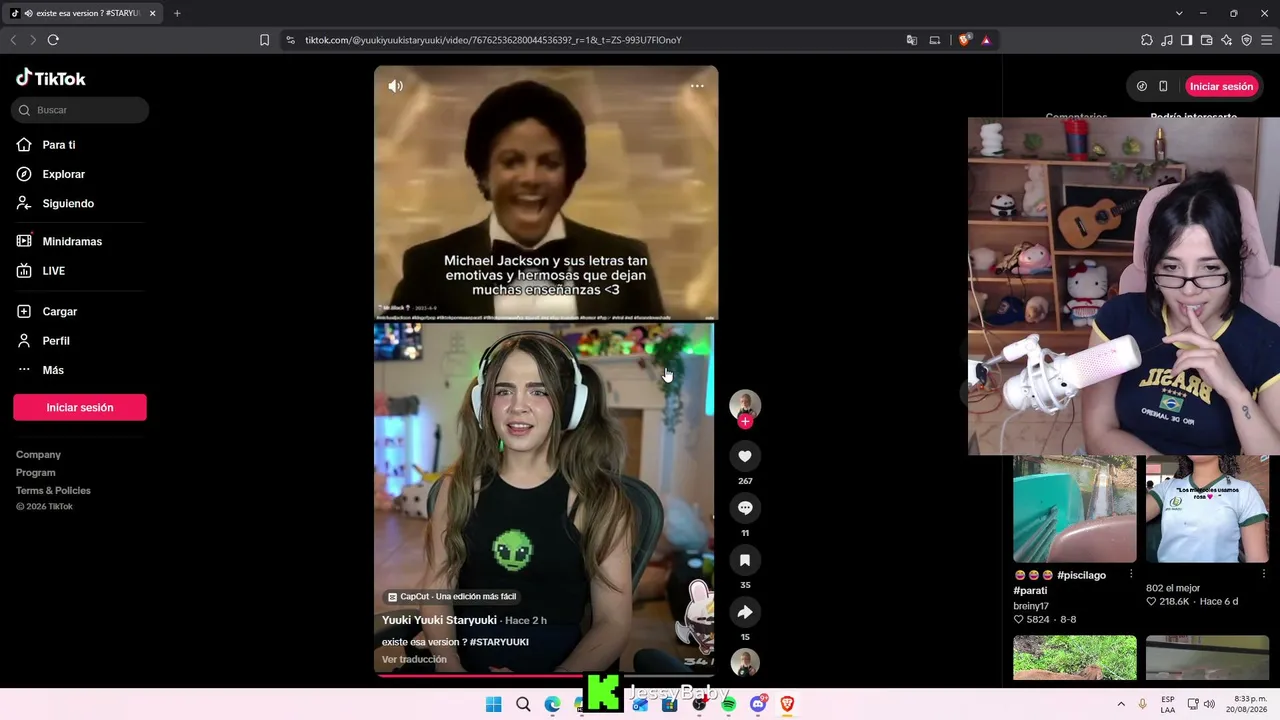Click the top-right Iniciar sesión button

(x=1221, y=86)
